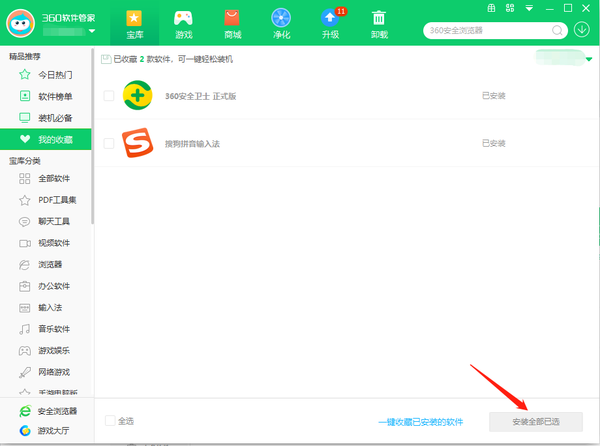Open the 净化 fan tab

pyautogui.click(x=281, y=24)
